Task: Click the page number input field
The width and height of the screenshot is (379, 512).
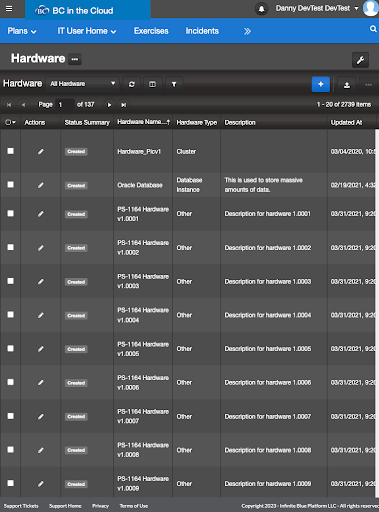Action: tap(65, 105)
